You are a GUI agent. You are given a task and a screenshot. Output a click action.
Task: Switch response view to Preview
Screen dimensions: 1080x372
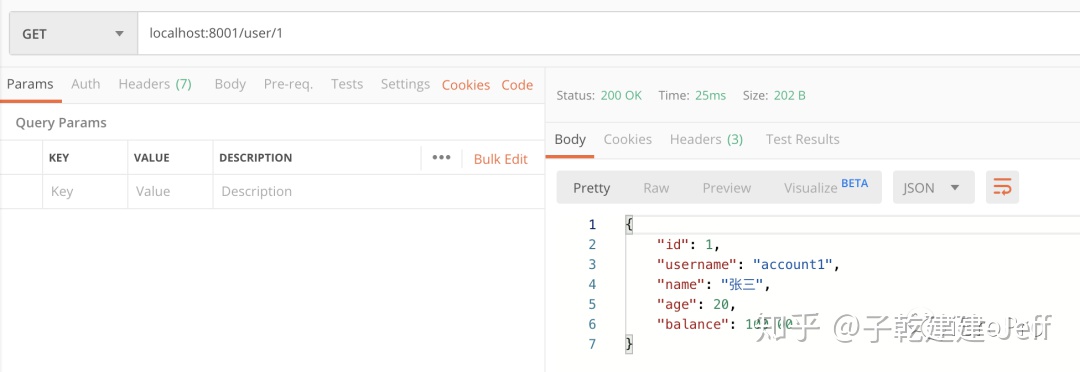pos(727,187)
